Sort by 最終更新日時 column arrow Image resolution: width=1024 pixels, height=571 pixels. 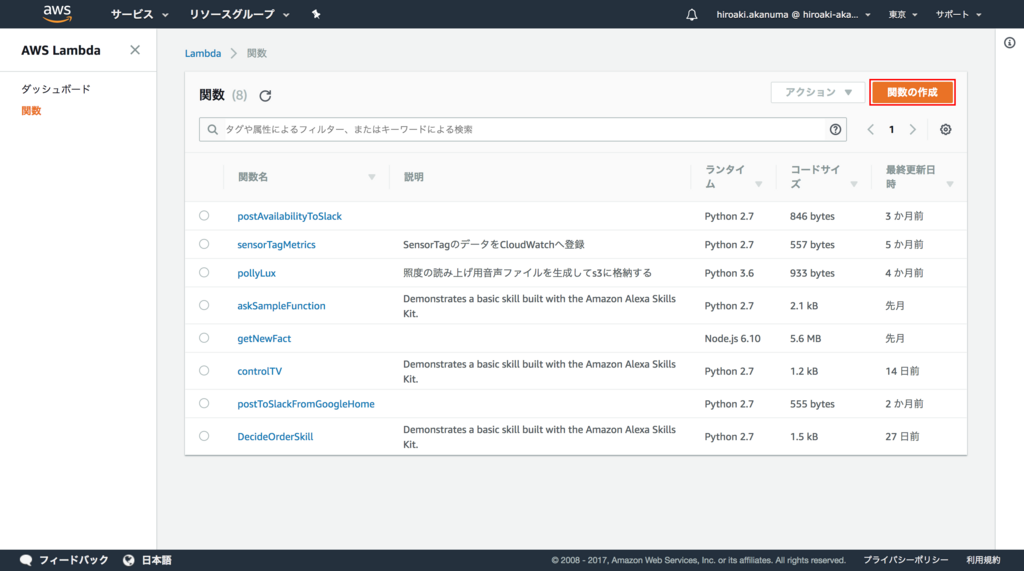click(x=950, y=184)
